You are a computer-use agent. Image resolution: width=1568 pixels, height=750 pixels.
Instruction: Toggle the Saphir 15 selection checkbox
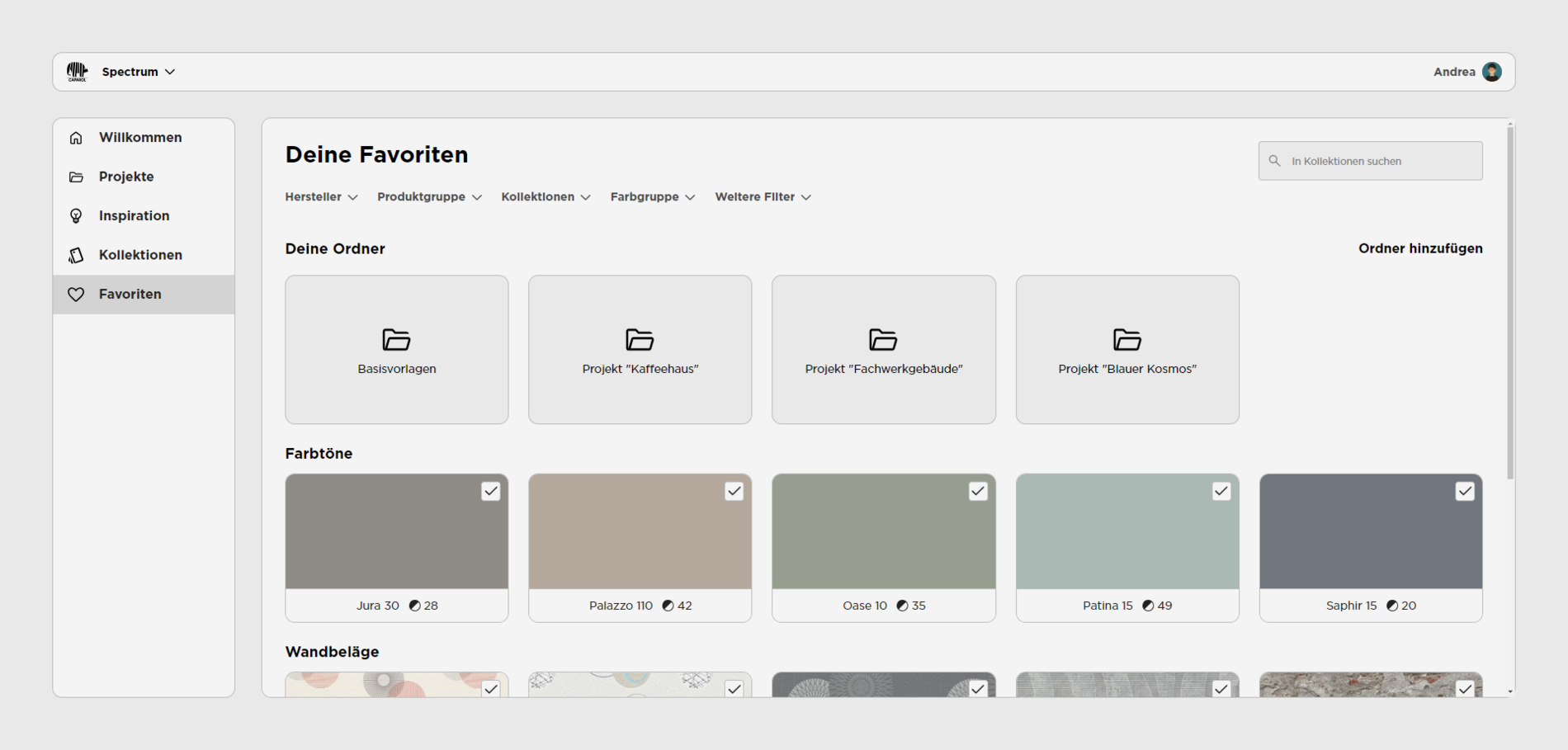click(1465, 491)
